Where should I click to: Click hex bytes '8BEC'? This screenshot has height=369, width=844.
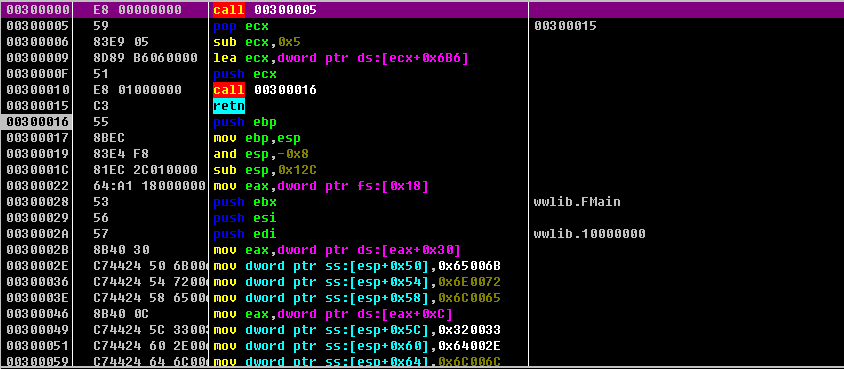pos(109,138)
